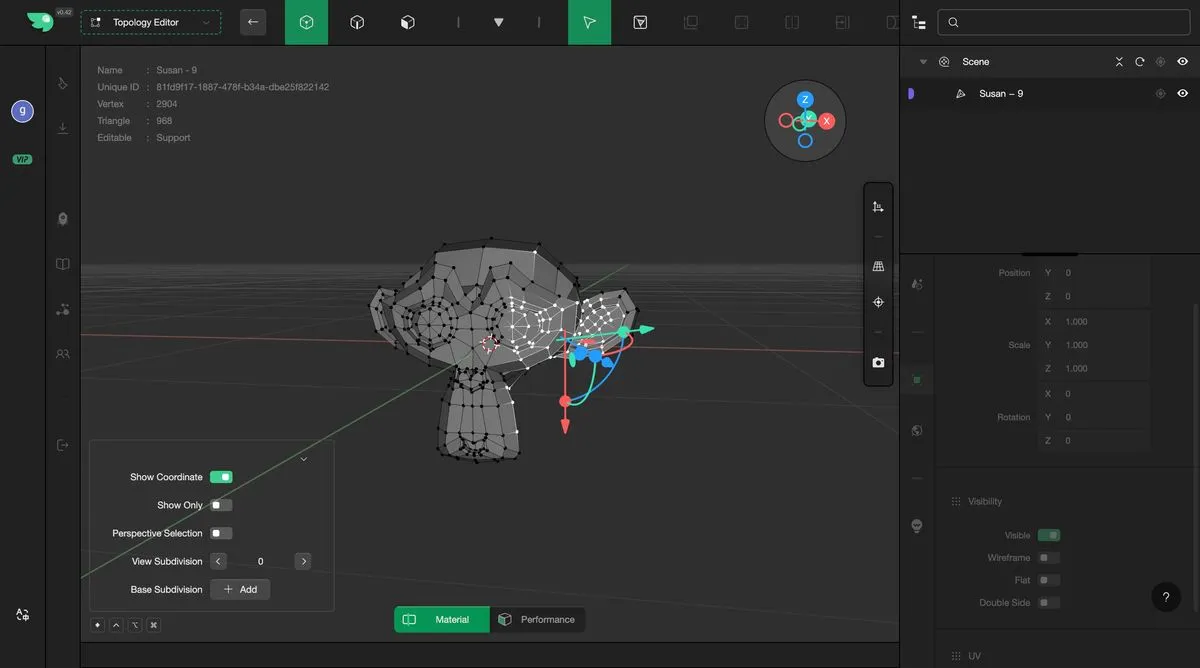This screenshot has width=1200, height=668.
Task: Click the crosshair focus target icon
Action: pyautogui.click(x=878, y=302)
